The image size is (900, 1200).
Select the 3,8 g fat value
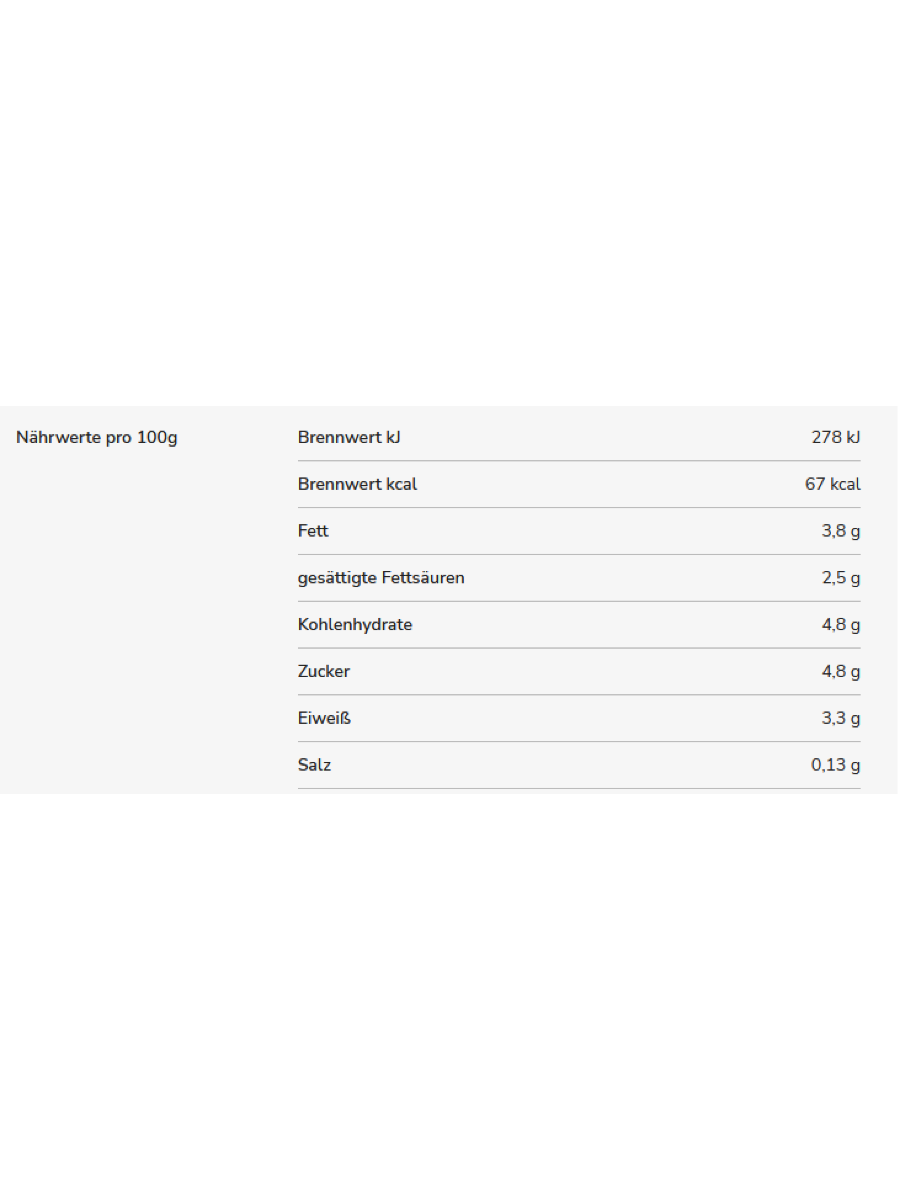pos(840,531)
